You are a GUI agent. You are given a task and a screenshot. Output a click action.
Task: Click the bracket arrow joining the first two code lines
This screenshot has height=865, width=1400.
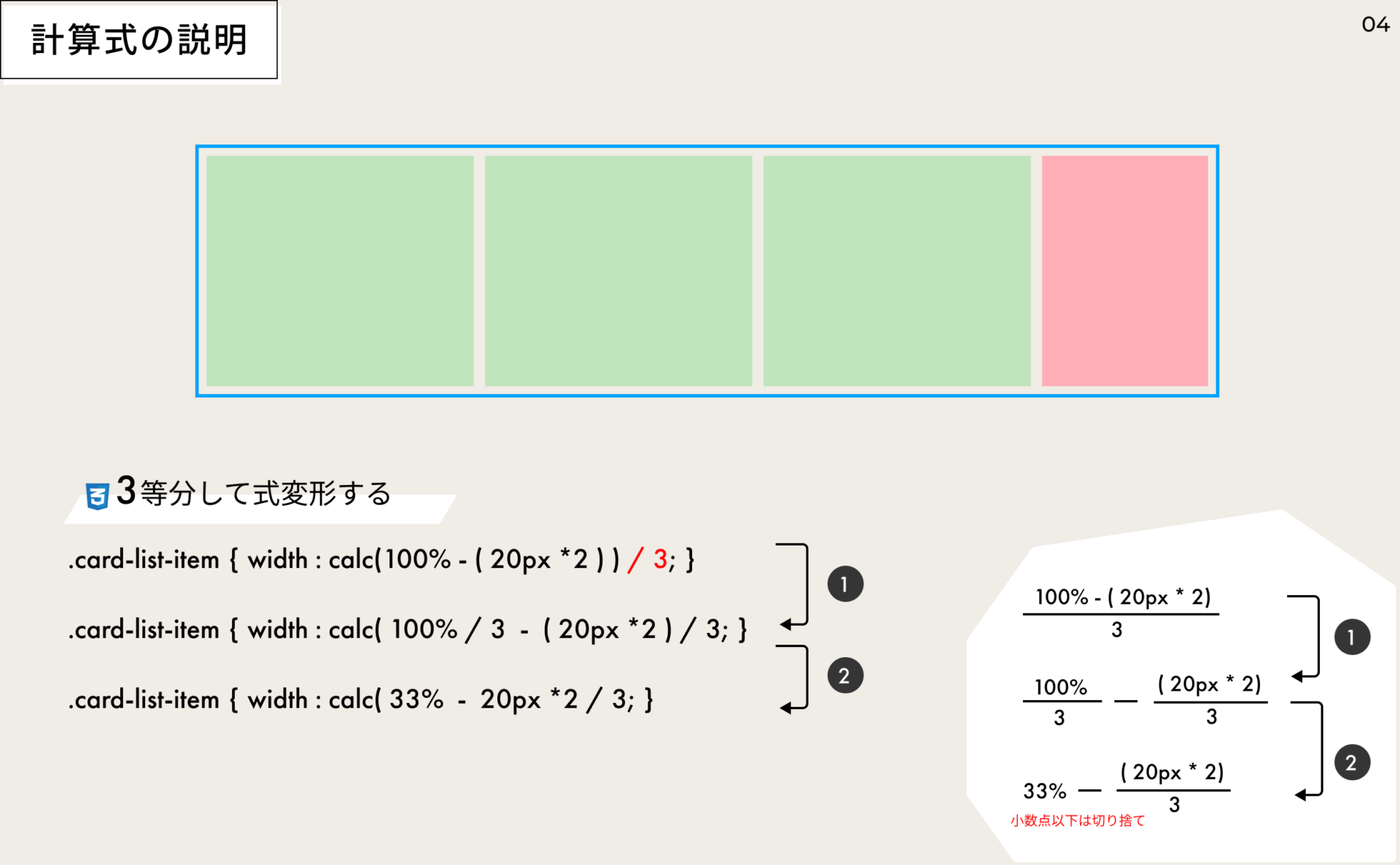(x=797, y=584)
